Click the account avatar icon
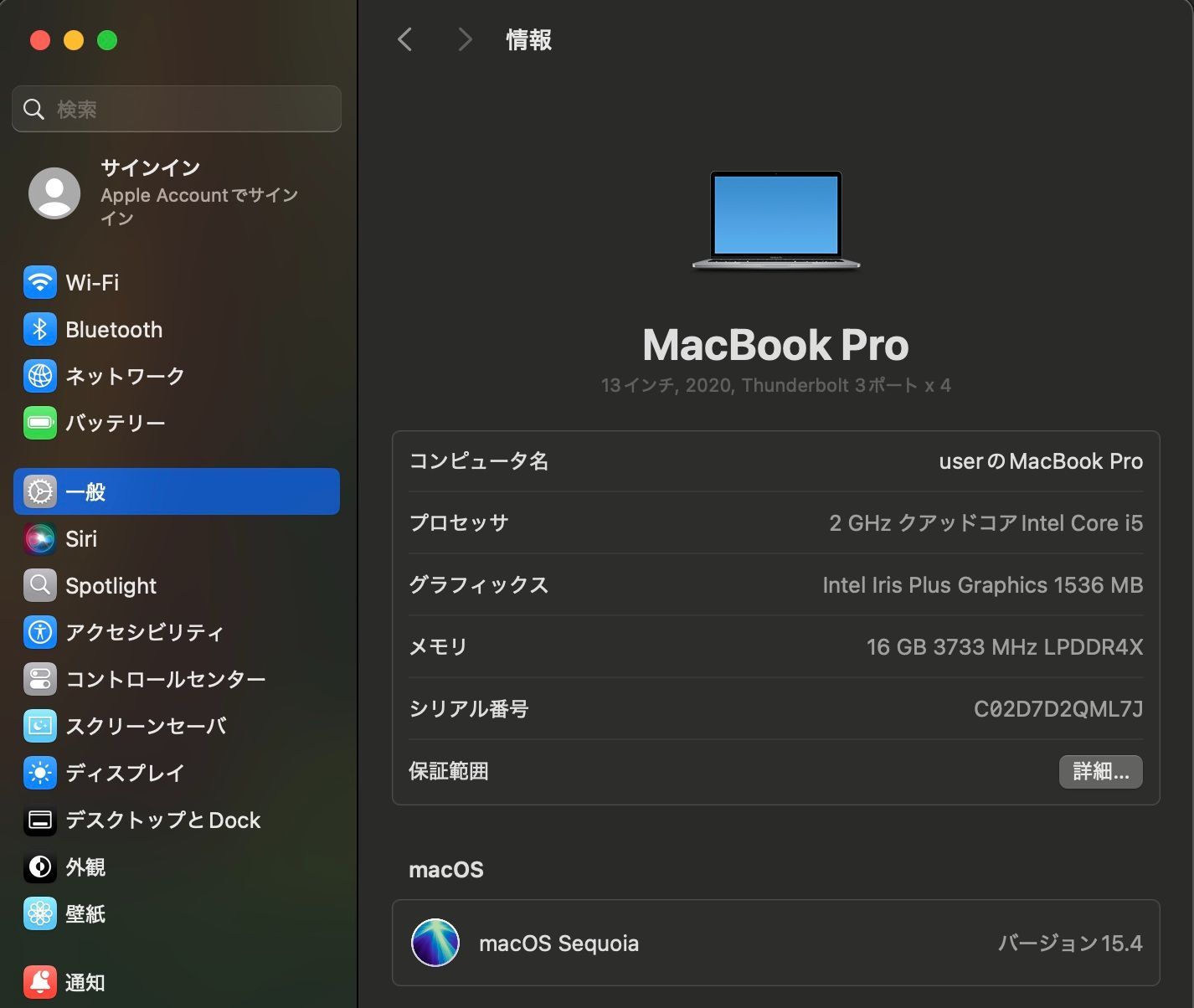This screenshot has height=1008, width=1194. 54,193
